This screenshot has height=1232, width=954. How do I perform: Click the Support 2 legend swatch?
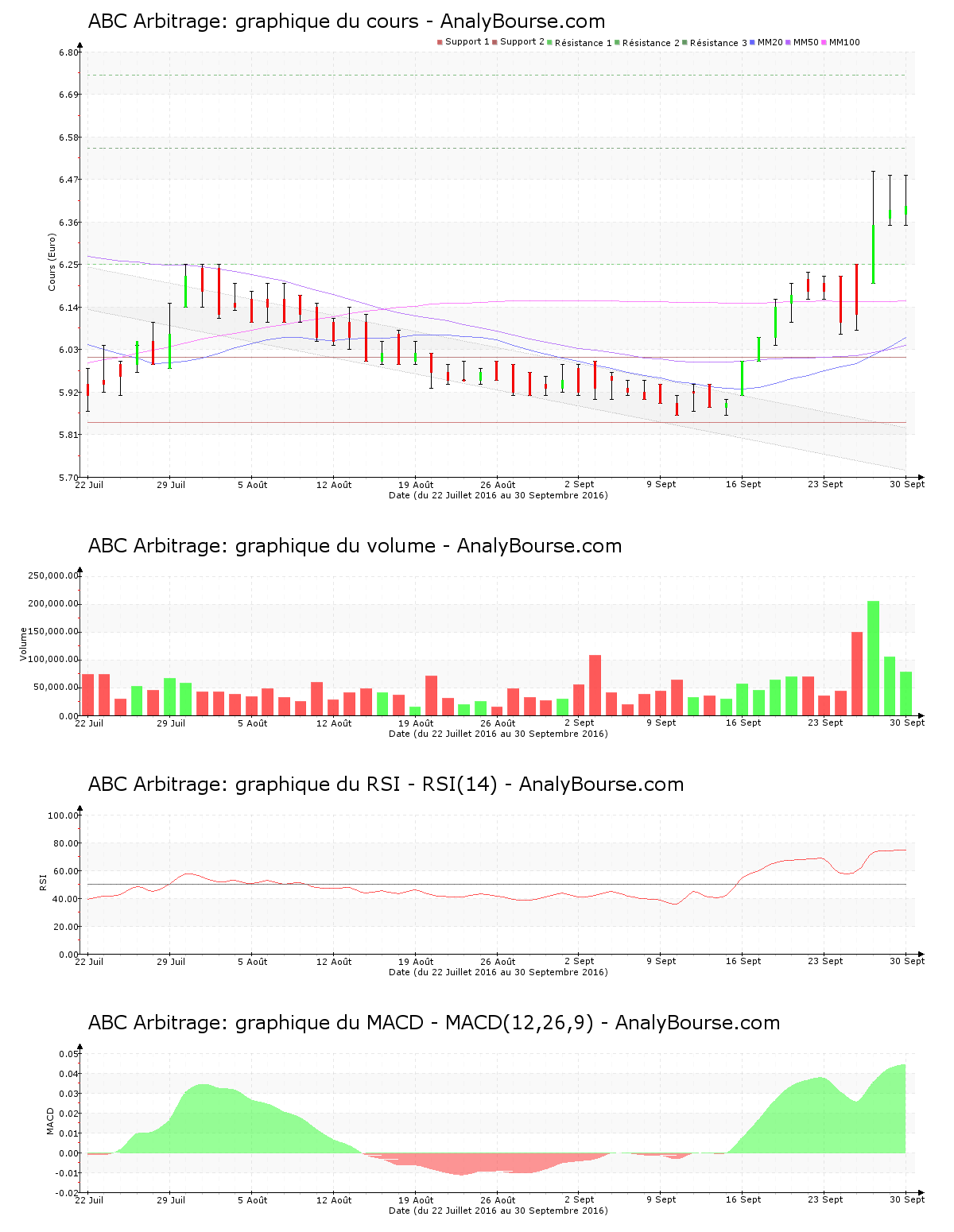coord(494,42)
